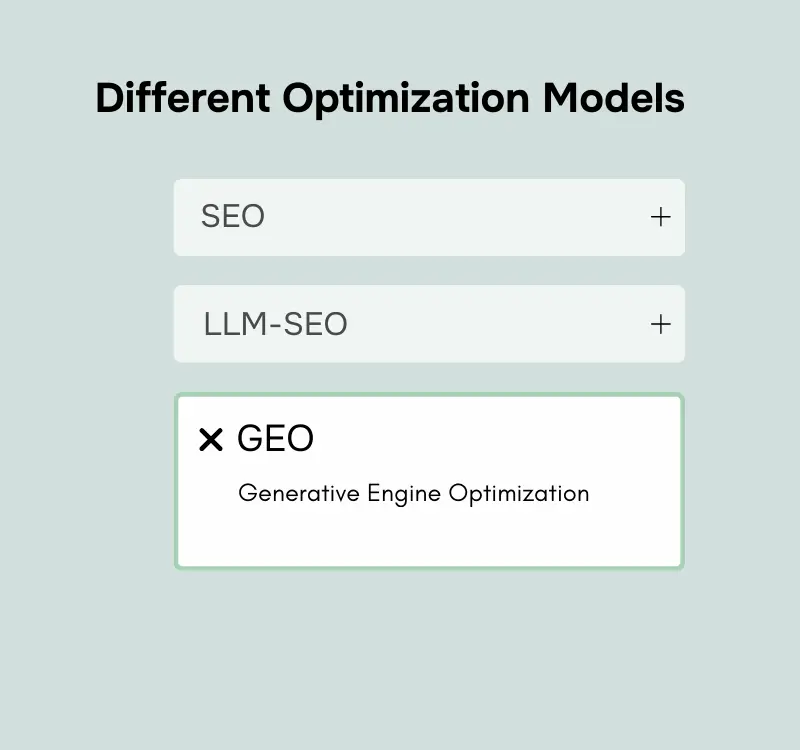The width and height of the screenshot is (800, 750).
Task: Click the word Models in the title
Action: (x=614, y=99)
